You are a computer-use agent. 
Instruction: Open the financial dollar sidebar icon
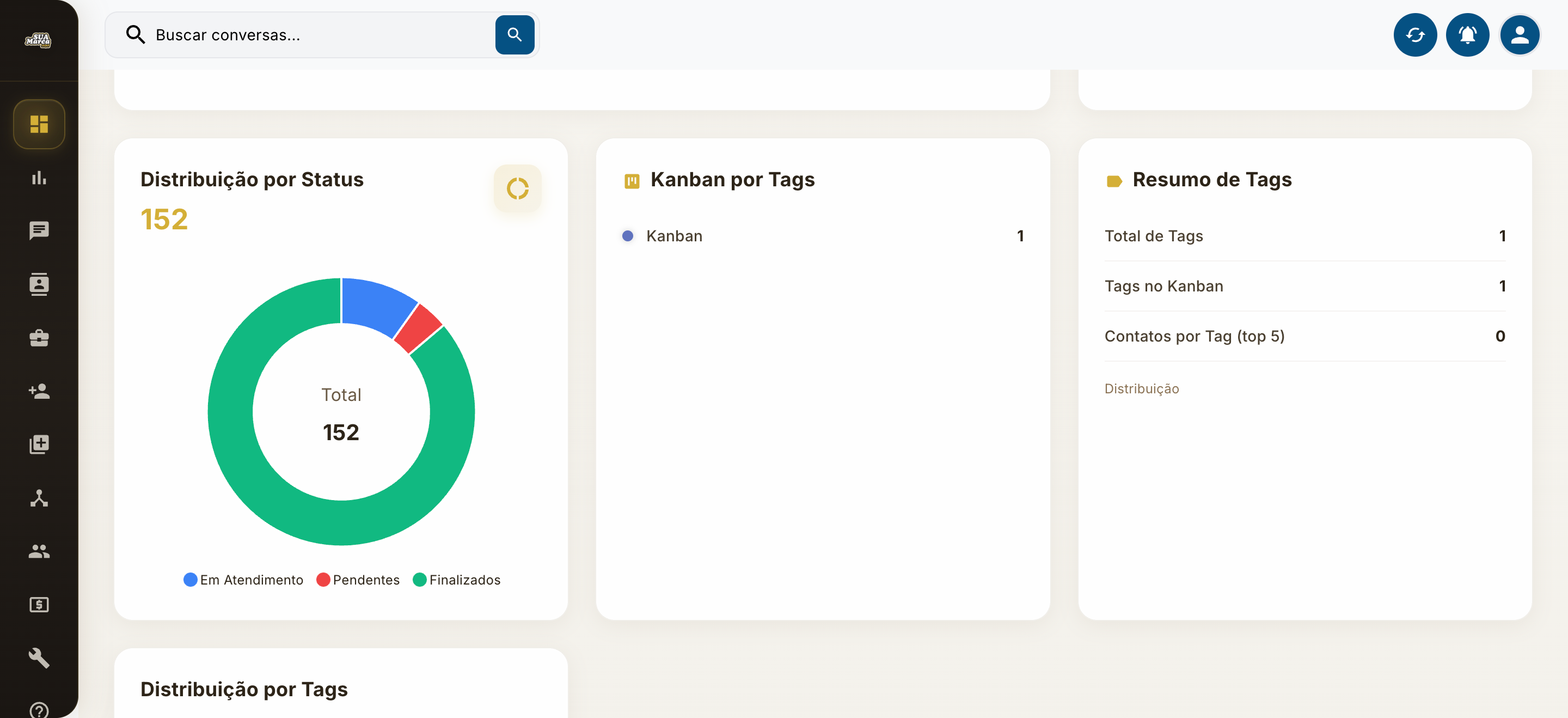(39, 605)
